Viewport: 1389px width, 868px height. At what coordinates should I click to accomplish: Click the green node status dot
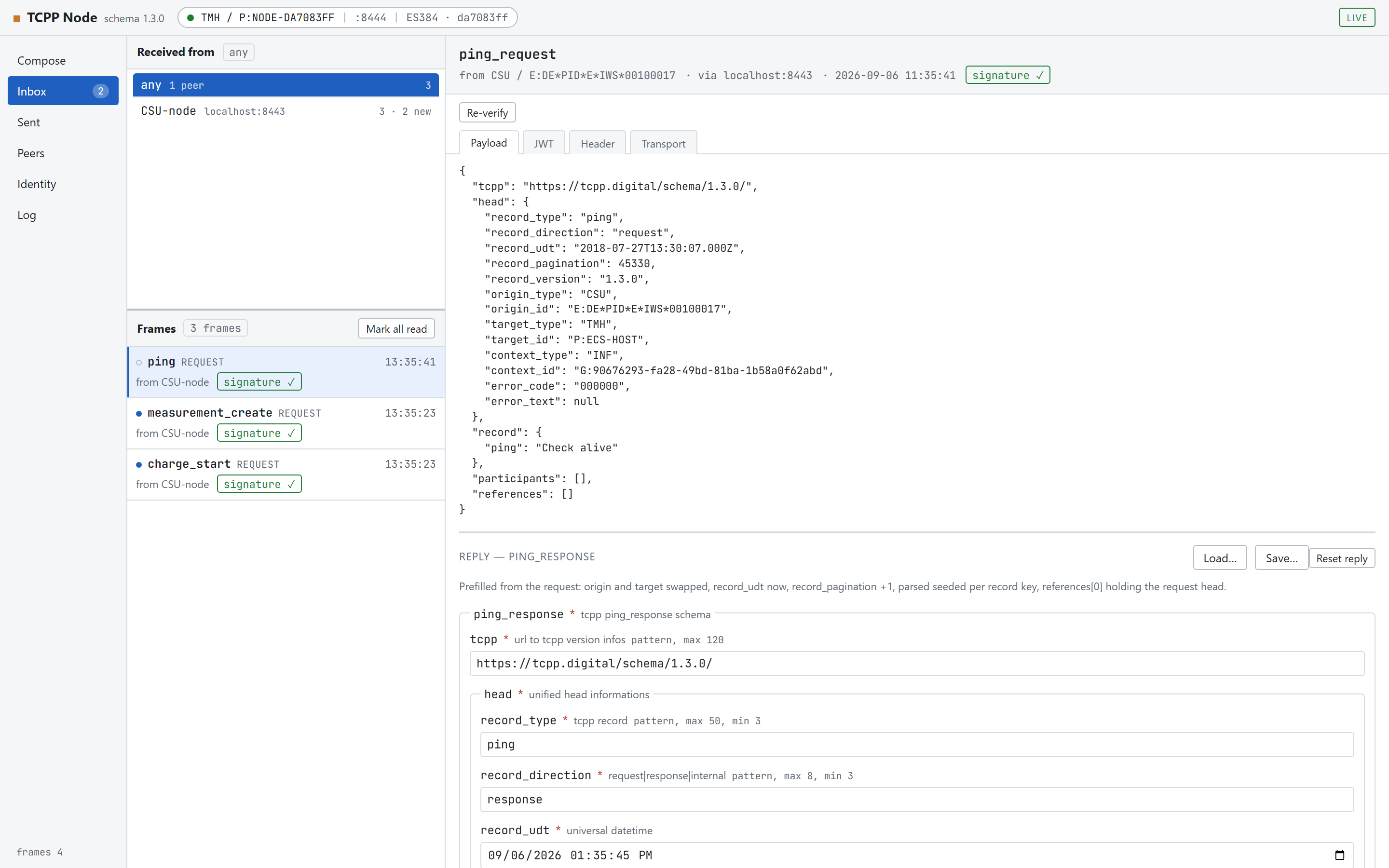(x=190, y=18)
